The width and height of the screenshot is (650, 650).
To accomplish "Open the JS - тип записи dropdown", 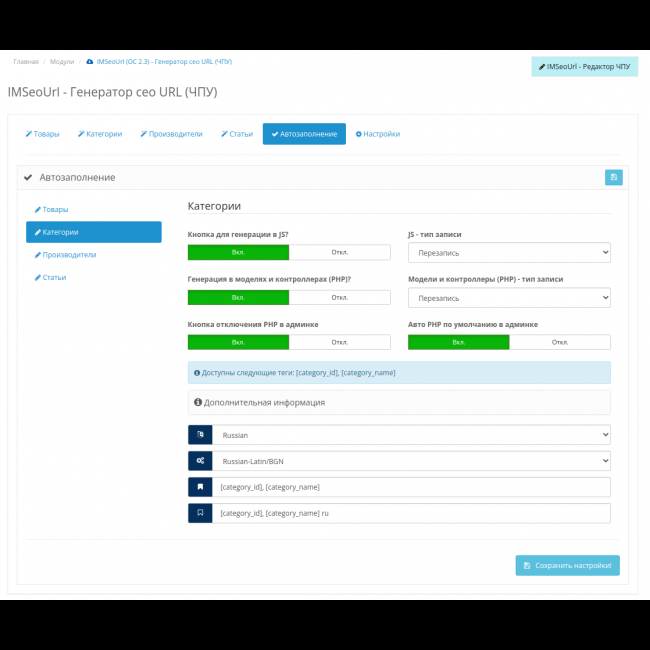I will (x=509, y=253).
